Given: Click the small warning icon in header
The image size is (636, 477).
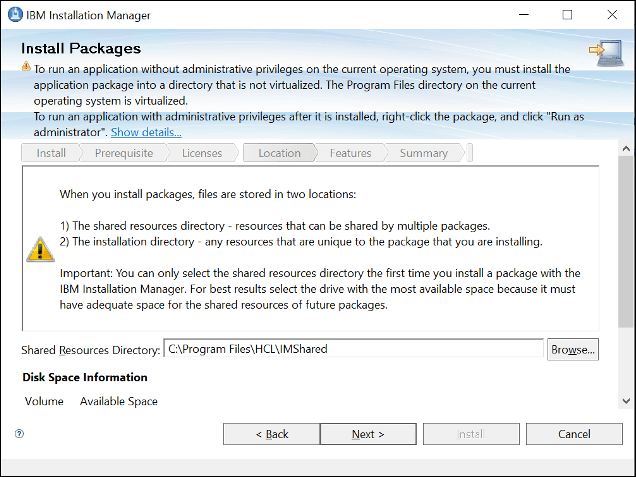Looking at the screenshot, I should point(26,66).
